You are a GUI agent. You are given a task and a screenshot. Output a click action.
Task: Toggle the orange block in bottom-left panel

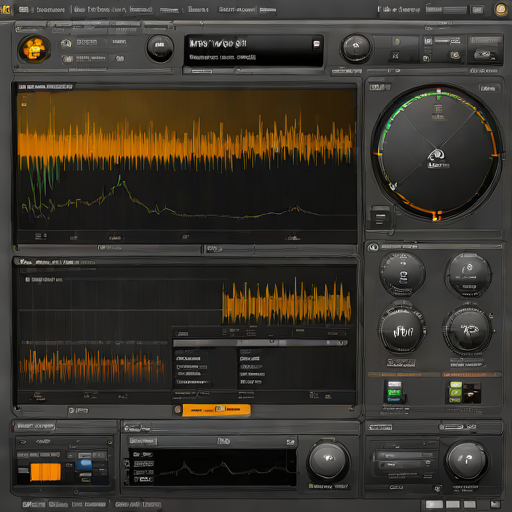pos(46,472)
